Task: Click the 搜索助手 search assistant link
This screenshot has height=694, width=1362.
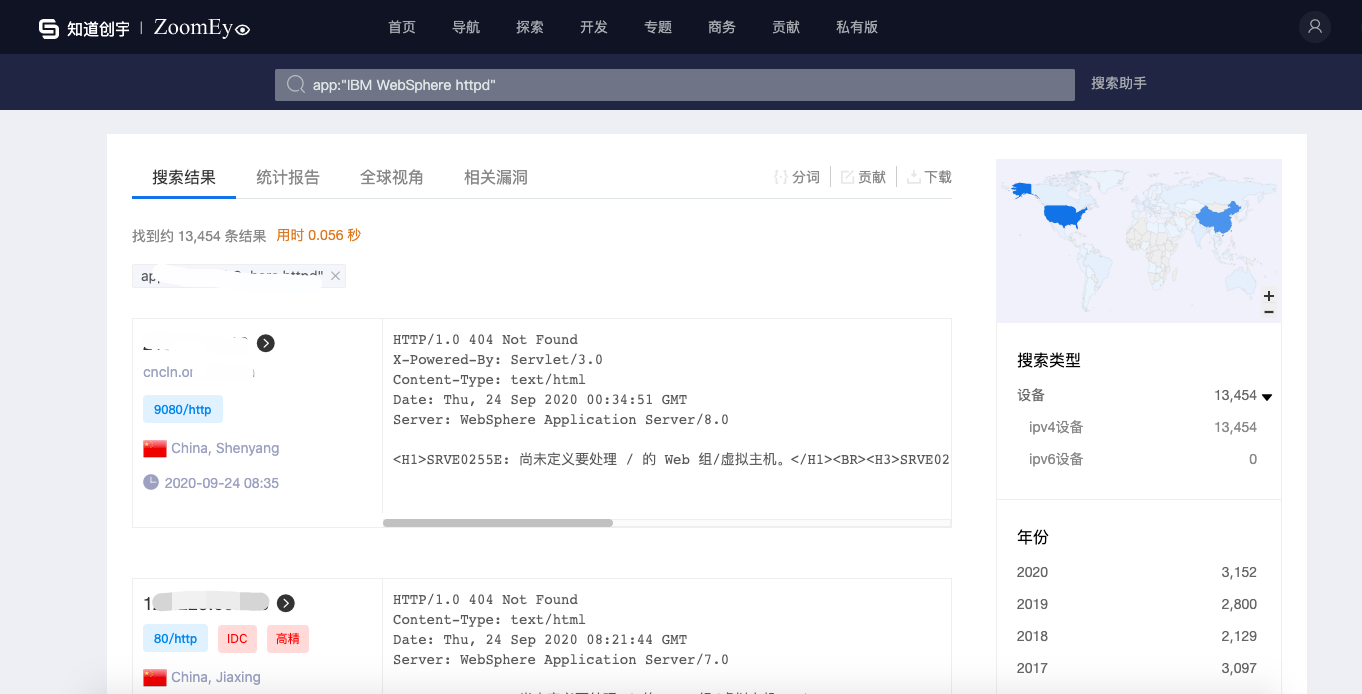Action: (x=1119, y=83)
